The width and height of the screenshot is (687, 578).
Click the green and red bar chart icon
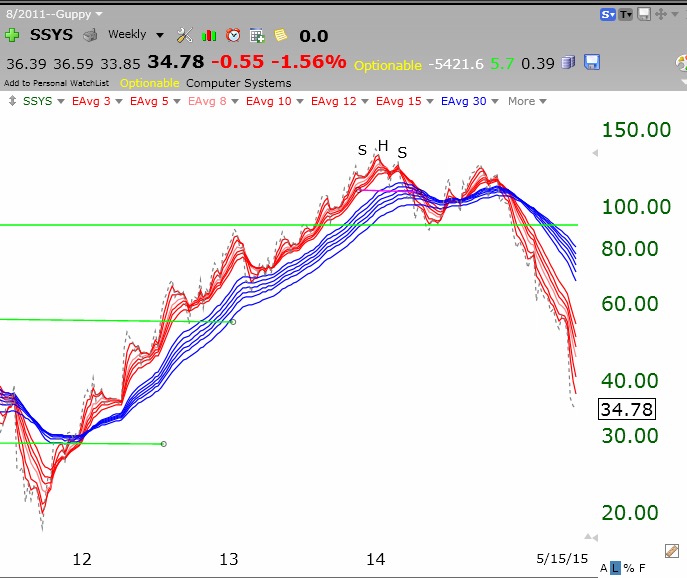209,35
